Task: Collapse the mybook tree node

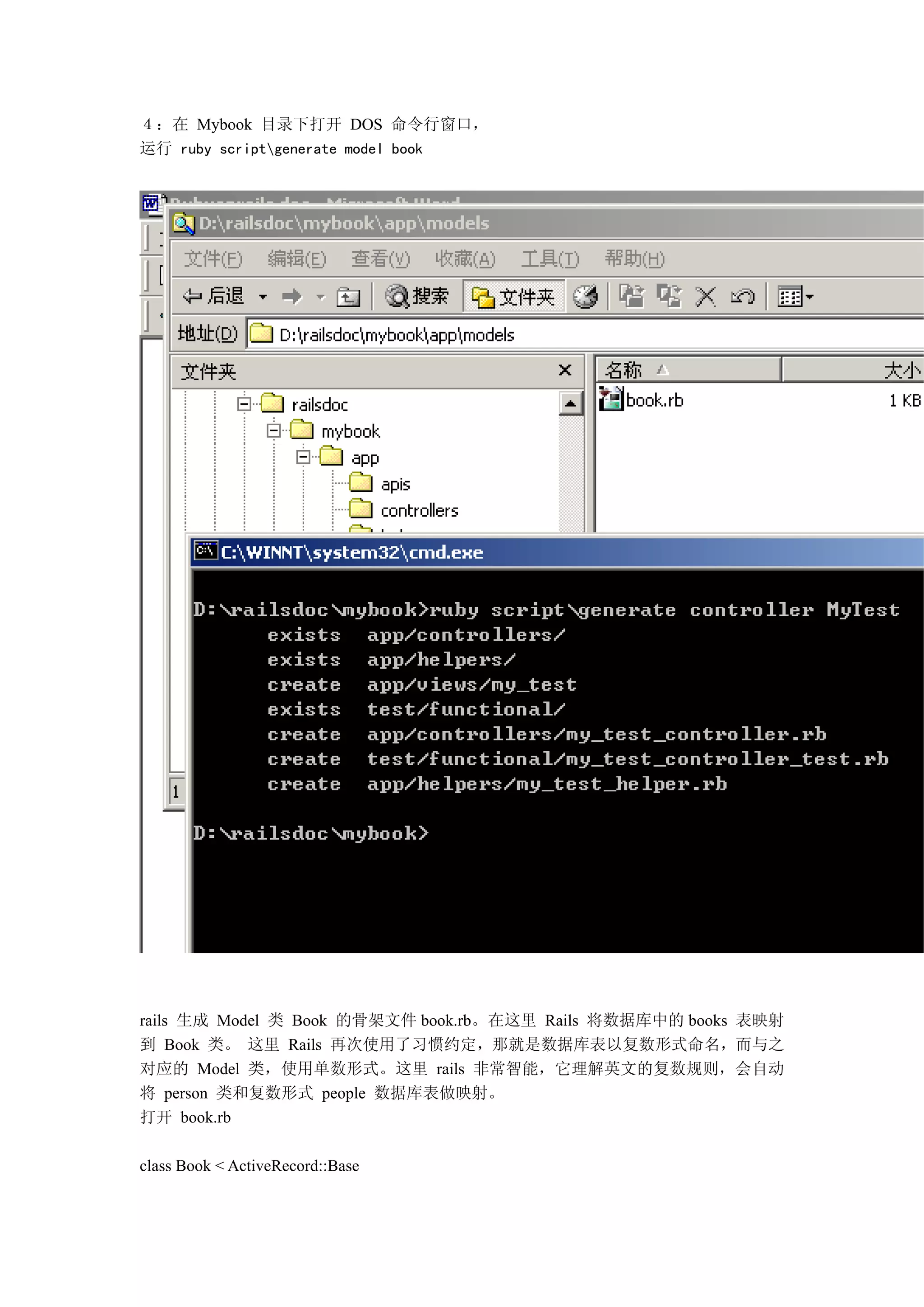Action: (x=274, y=431)
